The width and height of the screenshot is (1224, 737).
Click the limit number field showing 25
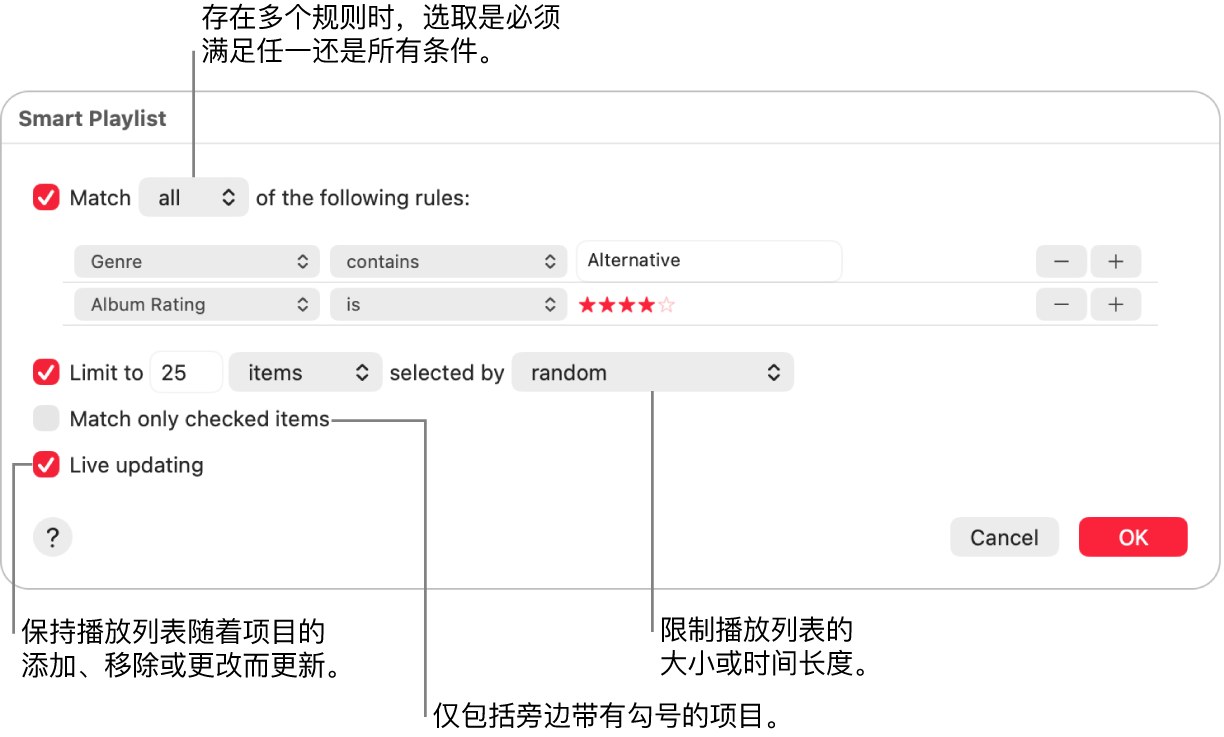click(x=185, y=373)
